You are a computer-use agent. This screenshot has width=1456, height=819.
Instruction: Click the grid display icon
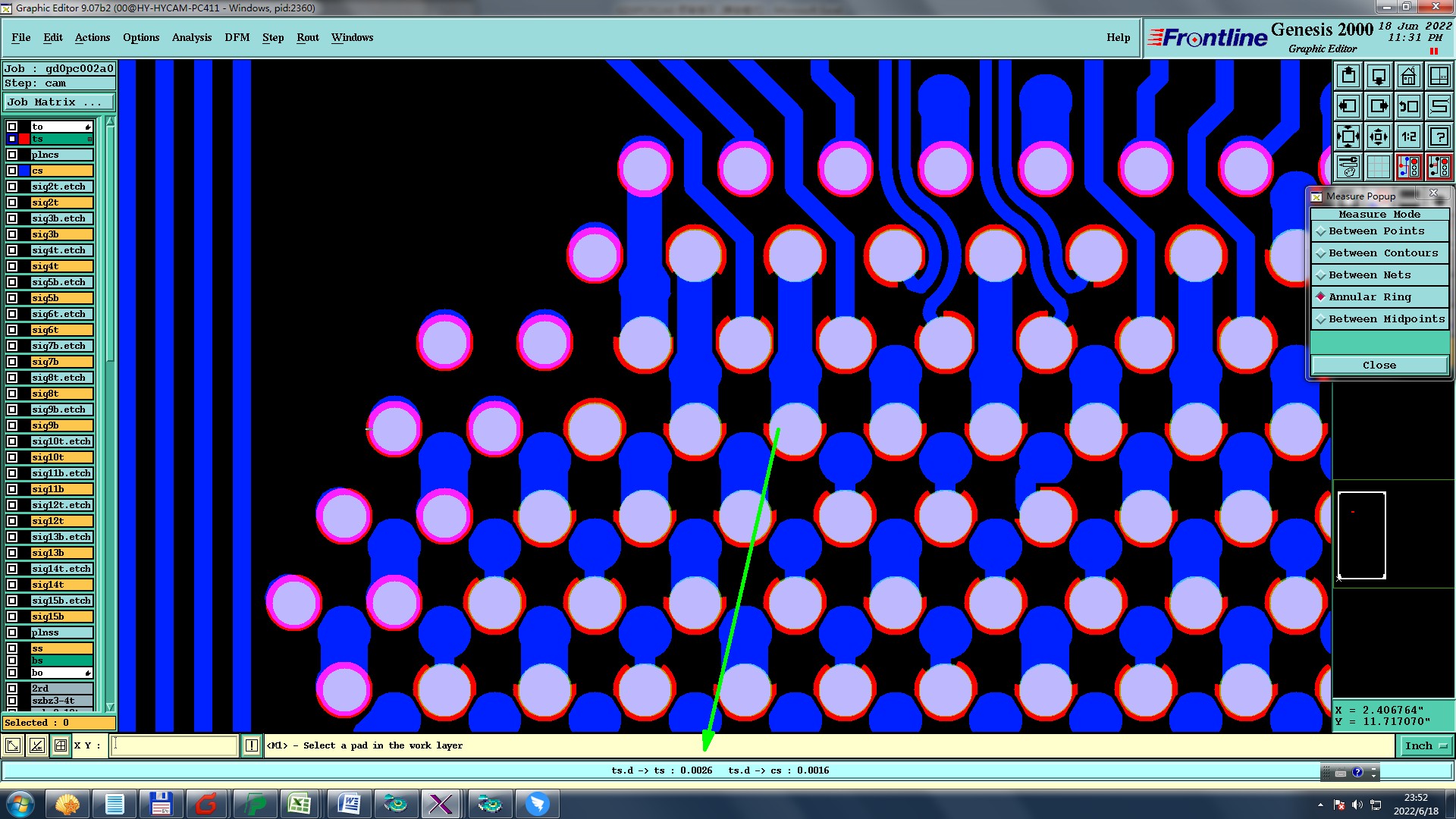coord(1379,167)
